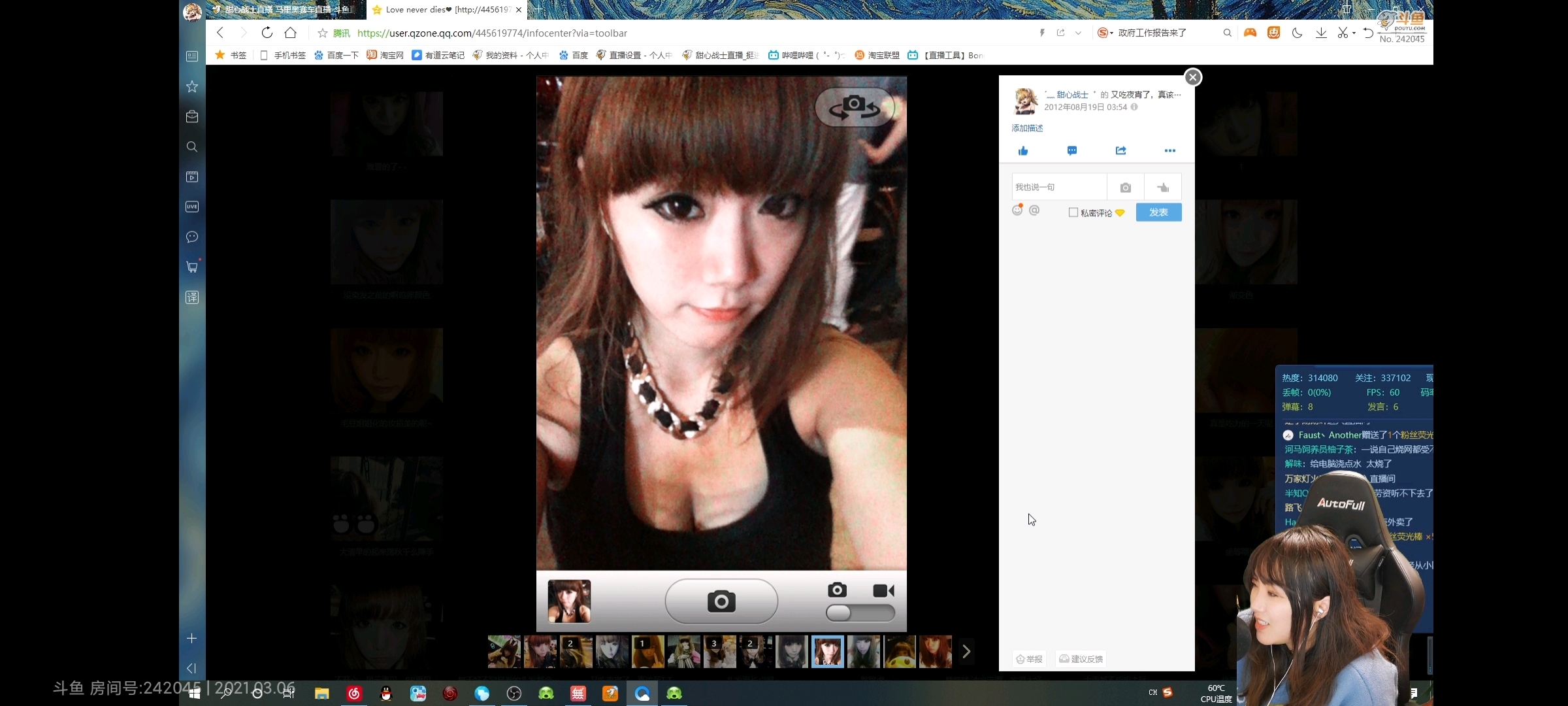Click the 添加描述 link

1027,128
